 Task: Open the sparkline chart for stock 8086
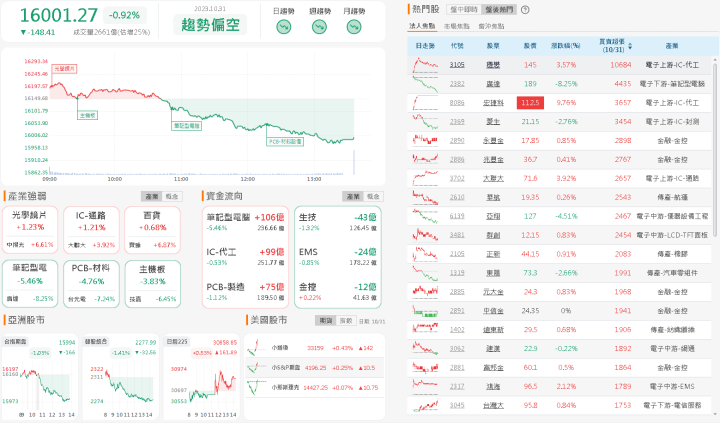click(425, 102)
